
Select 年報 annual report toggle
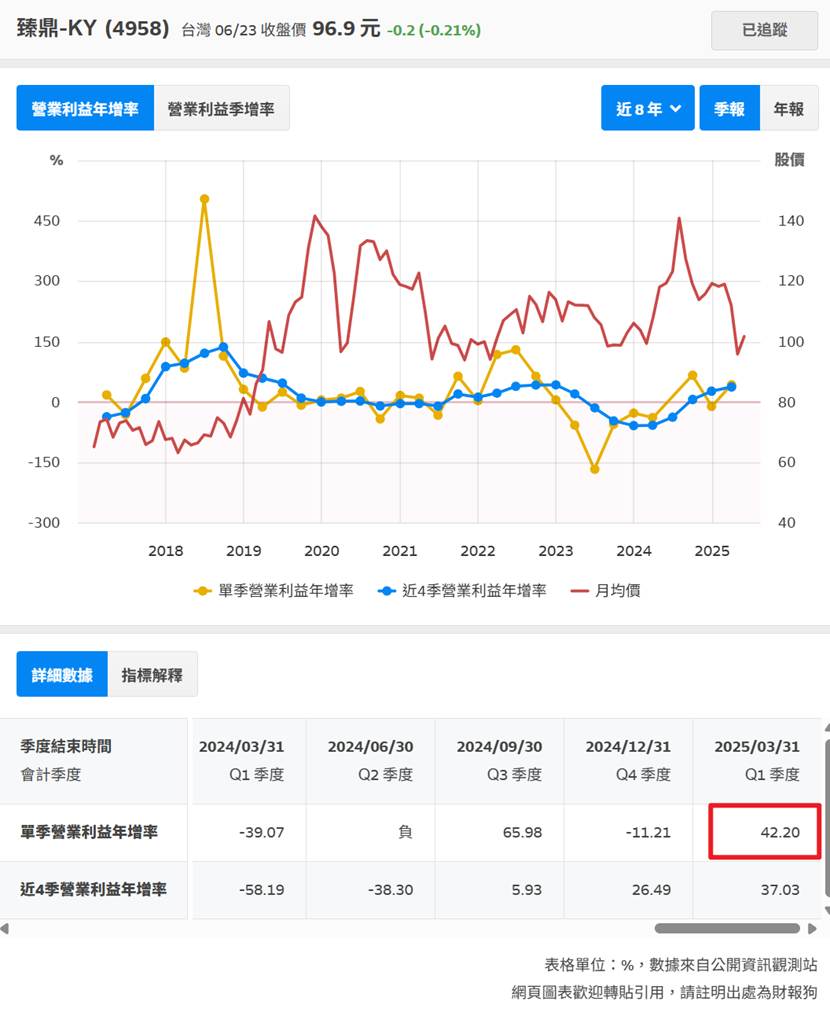(788, 108)
